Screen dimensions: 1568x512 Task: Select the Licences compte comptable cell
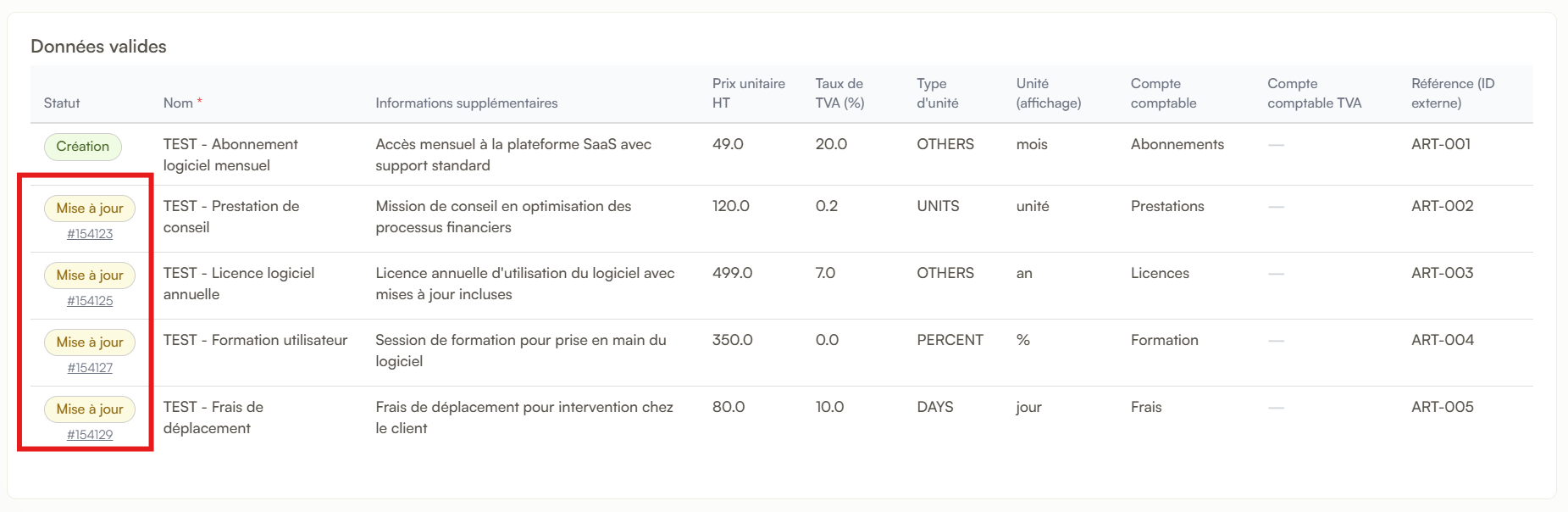tap(1160, 273)
